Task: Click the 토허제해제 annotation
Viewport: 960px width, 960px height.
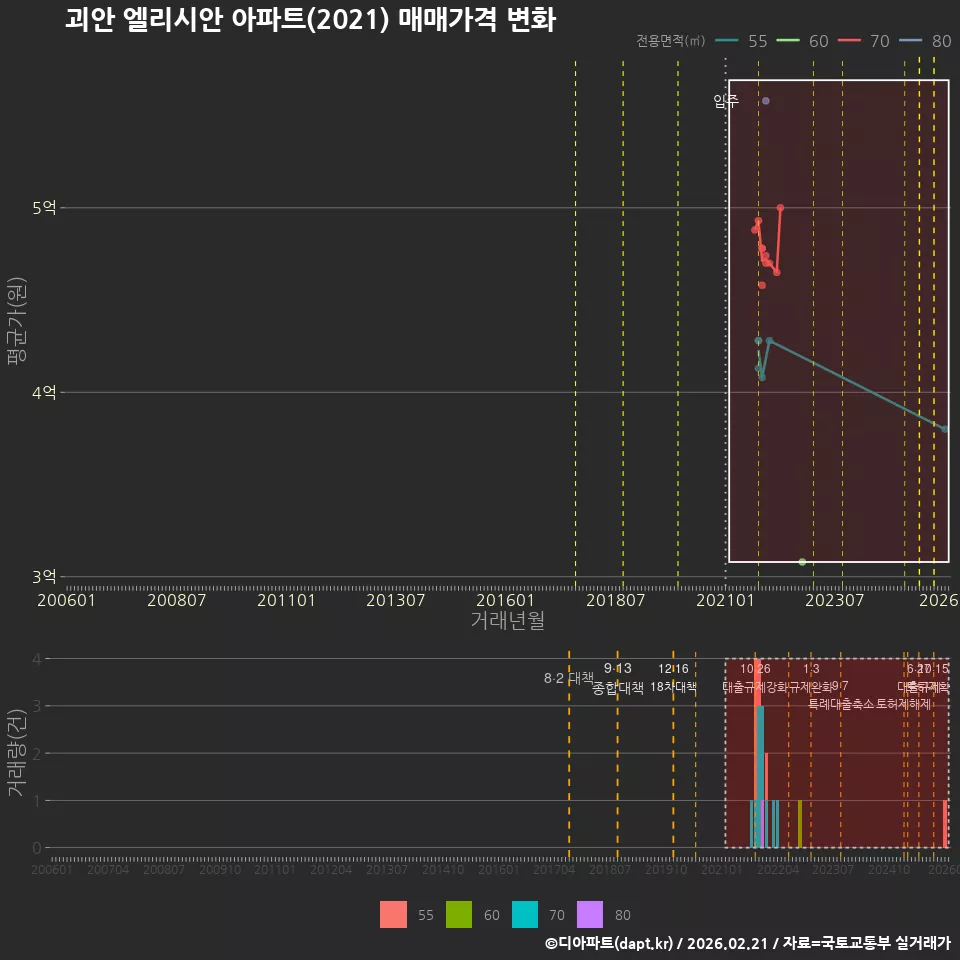Action: [904, 704]
